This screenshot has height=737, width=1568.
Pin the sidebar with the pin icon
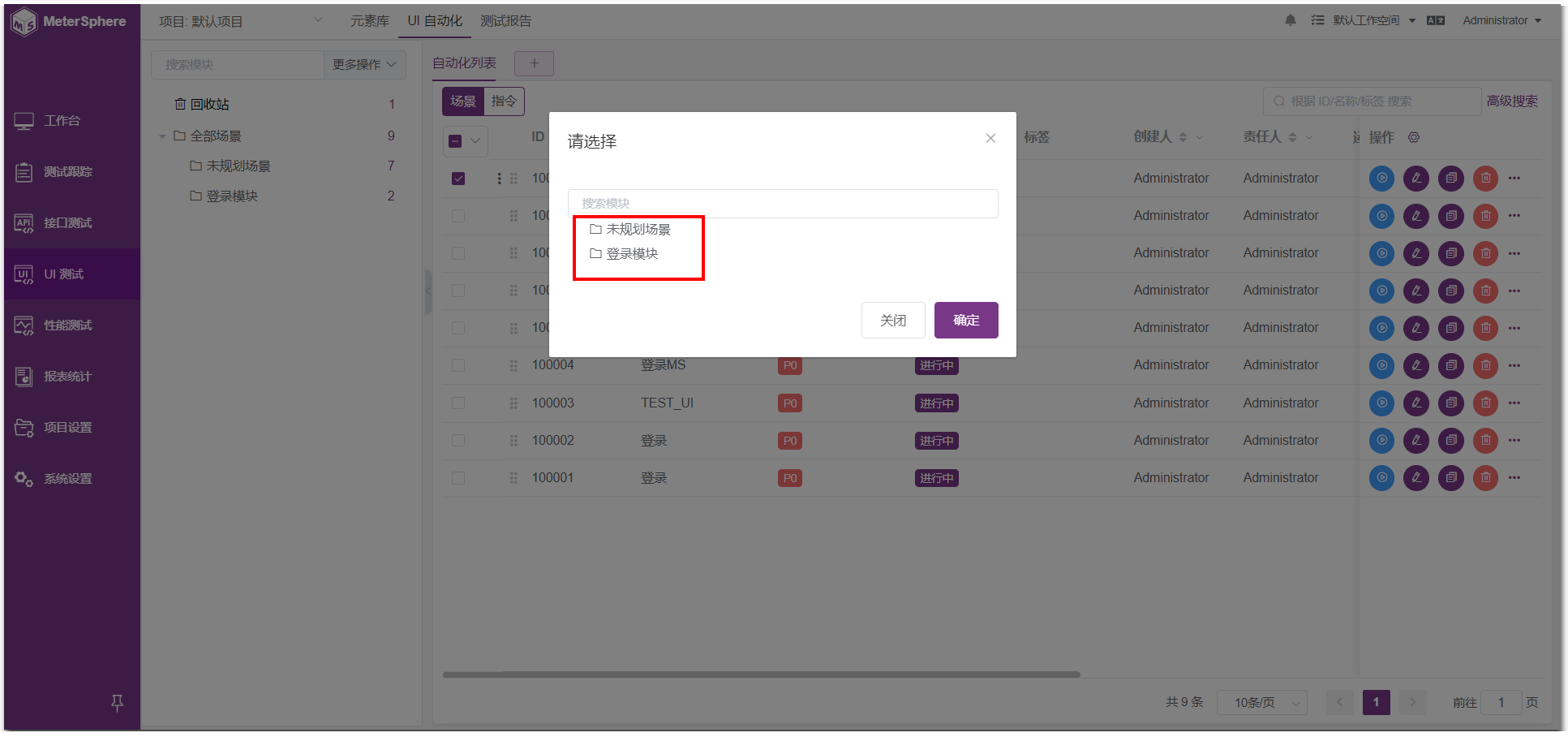click(x=117, y=703)
